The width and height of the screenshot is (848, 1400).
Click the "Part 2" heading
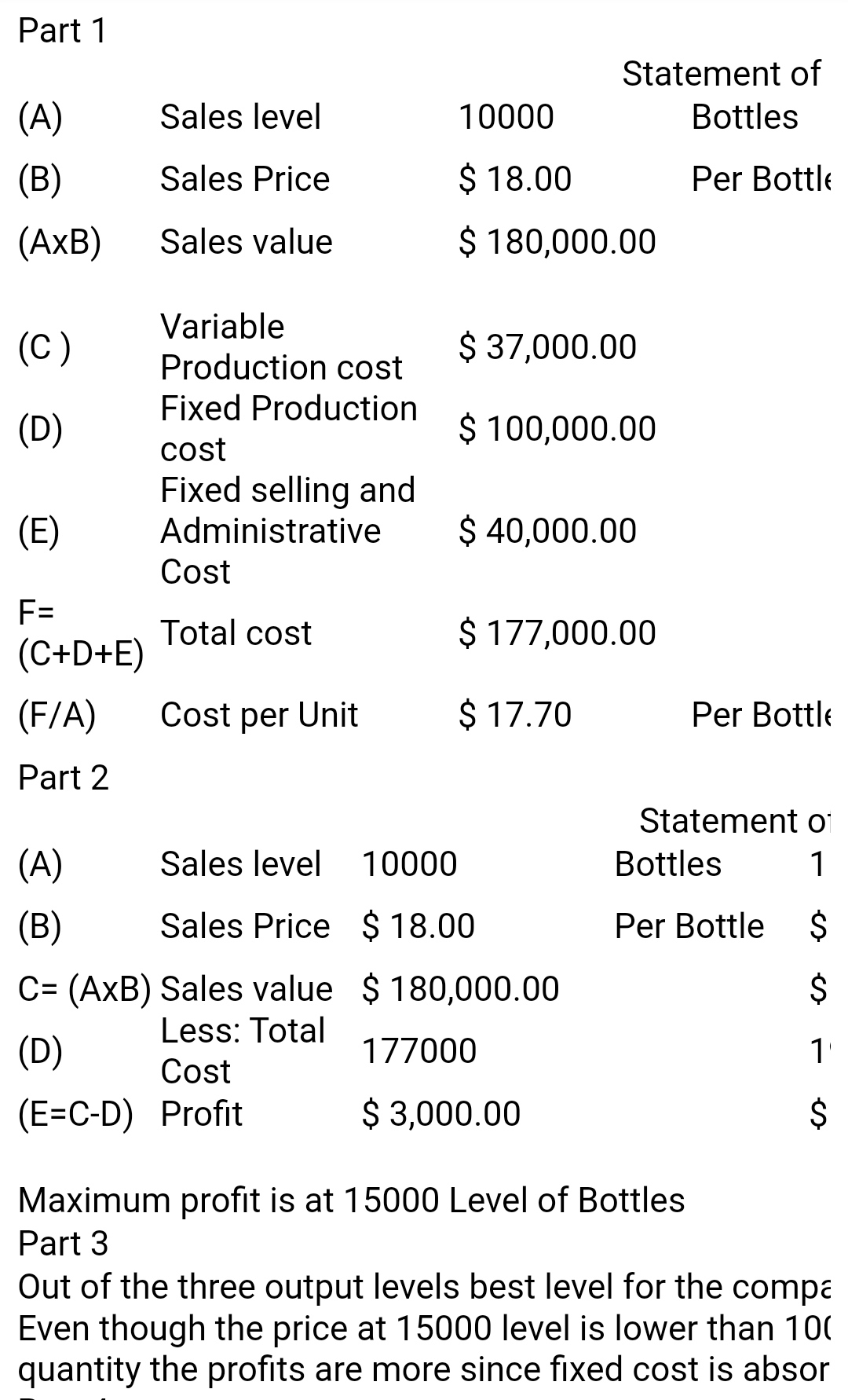(63, 777)
